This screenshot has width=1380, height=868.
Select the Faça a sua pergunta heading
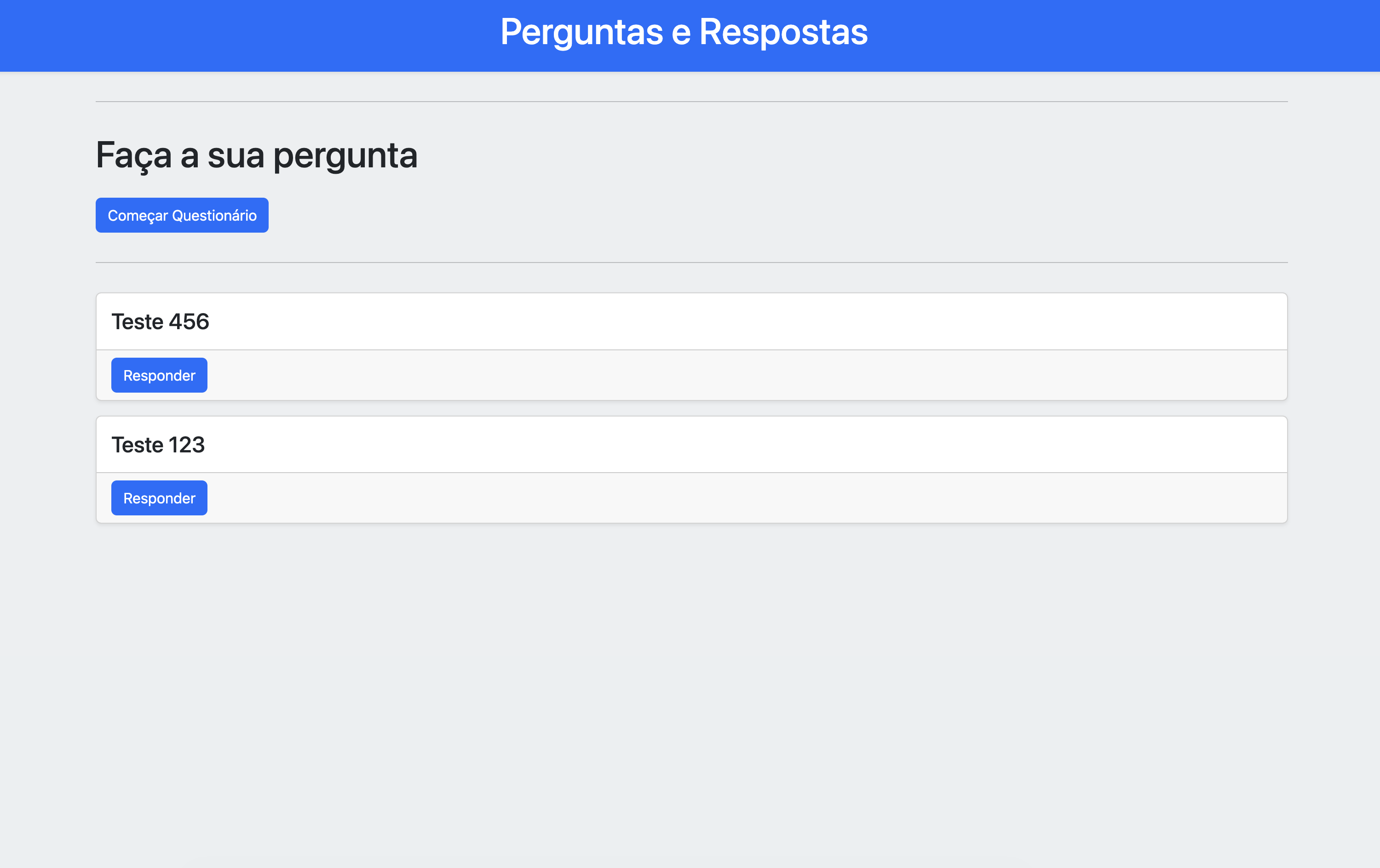click(x=257, y=155)
